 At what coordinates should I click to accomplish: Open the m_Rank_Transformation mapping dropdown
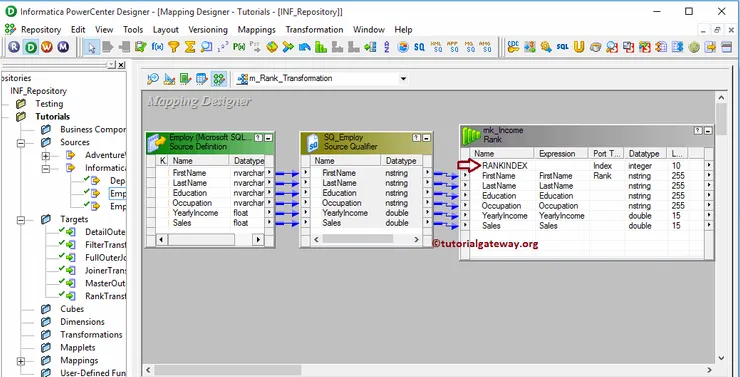[x=403, y=79]
